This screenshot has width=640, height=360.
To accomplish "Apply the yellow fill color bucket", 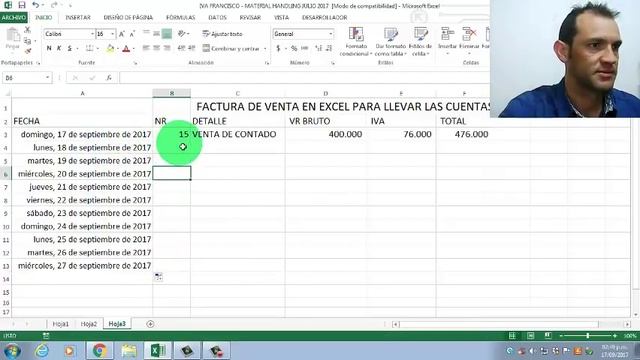I will click(110, 49).
